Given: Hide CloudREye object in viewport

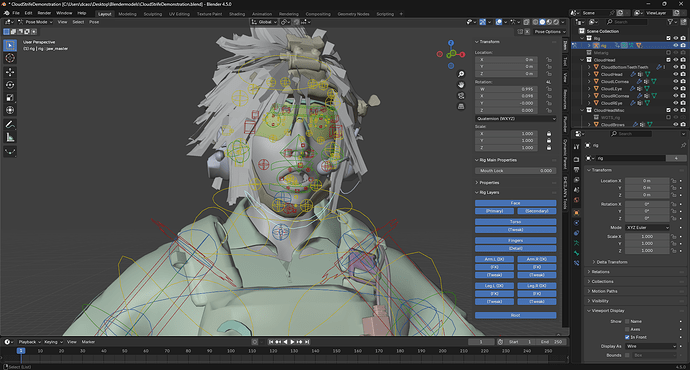Looking at the screenshot, I should point(675,103).
